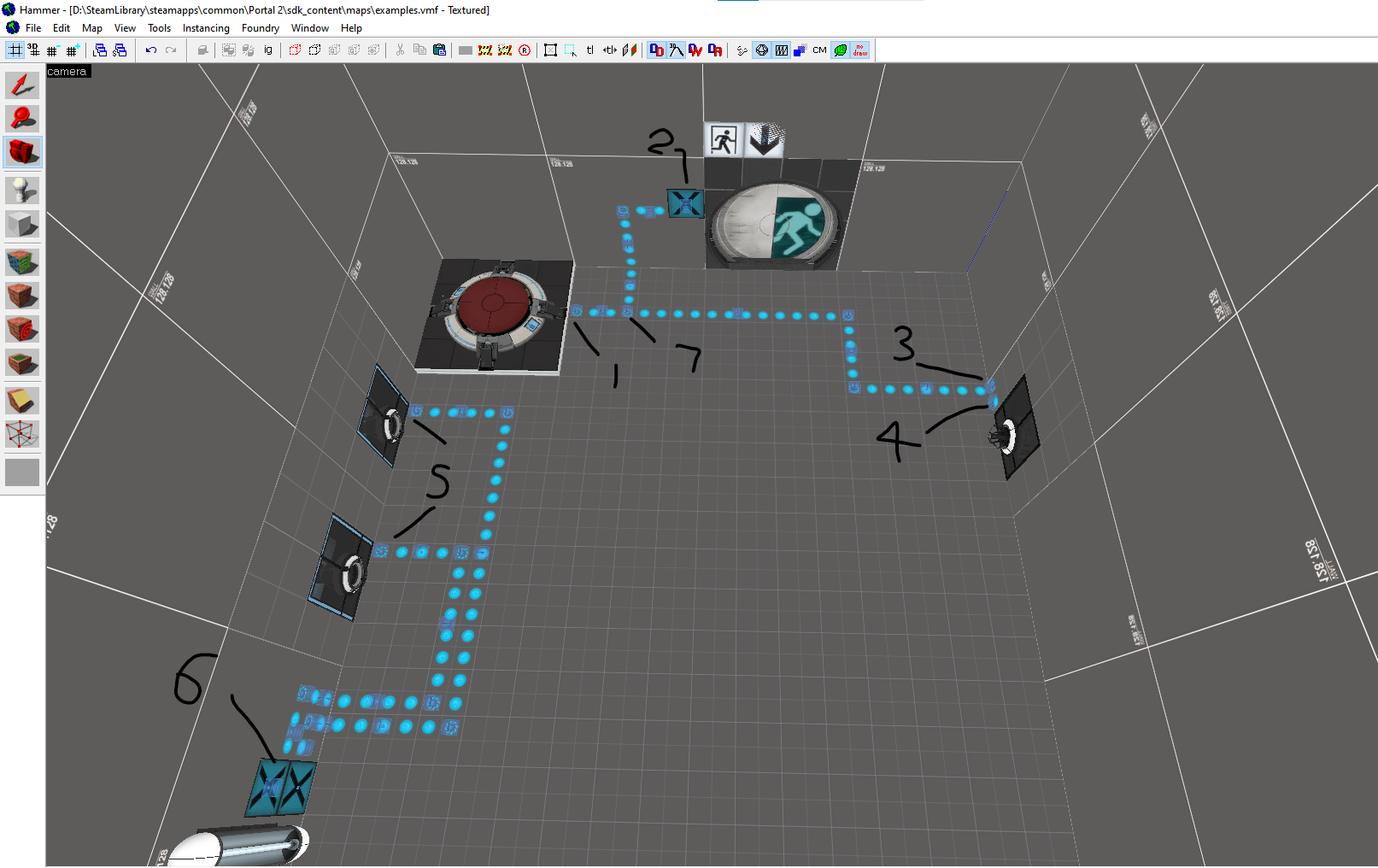Open the View menu

[125, 28]
